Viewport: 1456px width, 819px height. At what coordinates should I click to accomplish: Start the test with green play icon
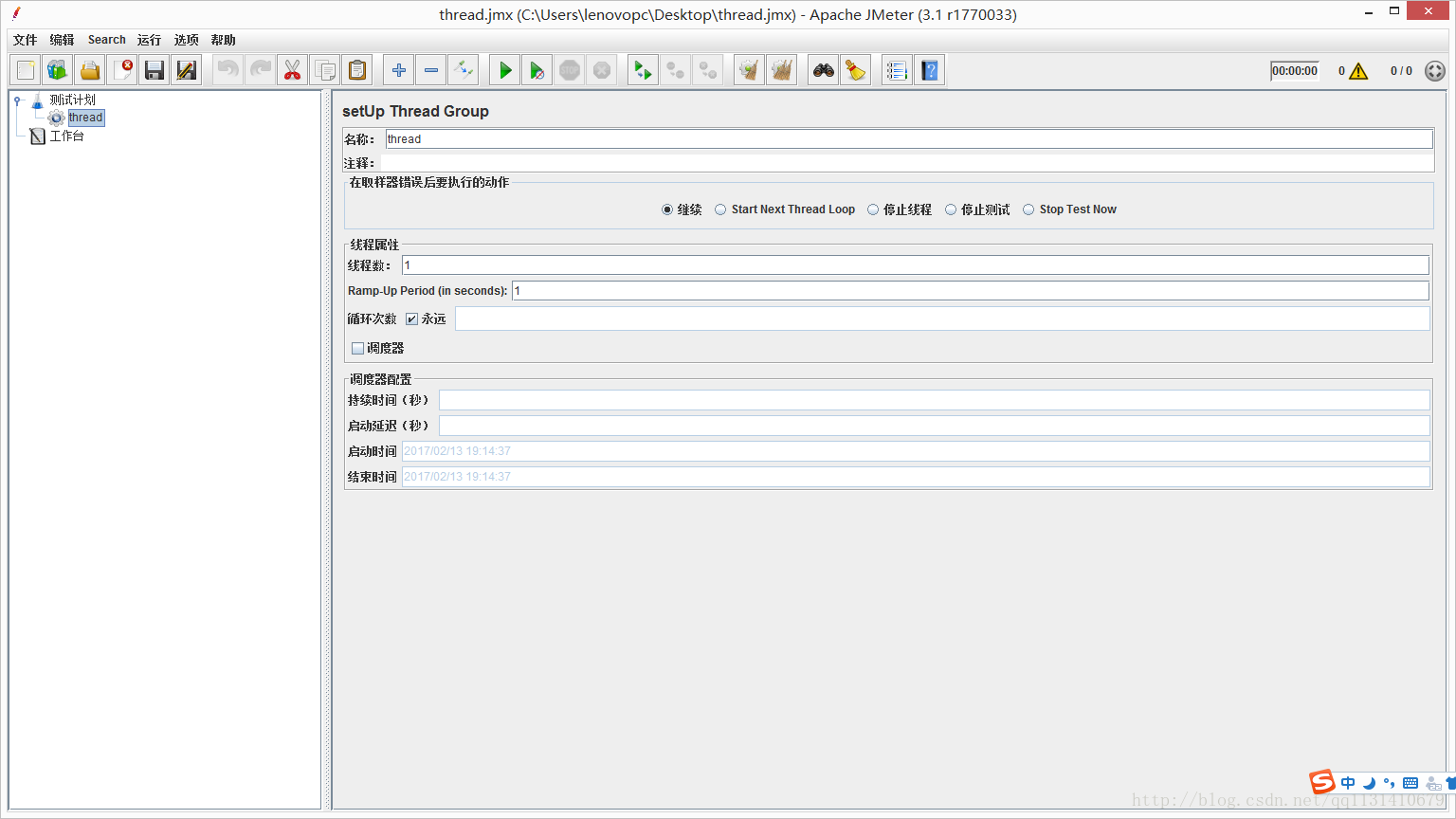point(504,70)
